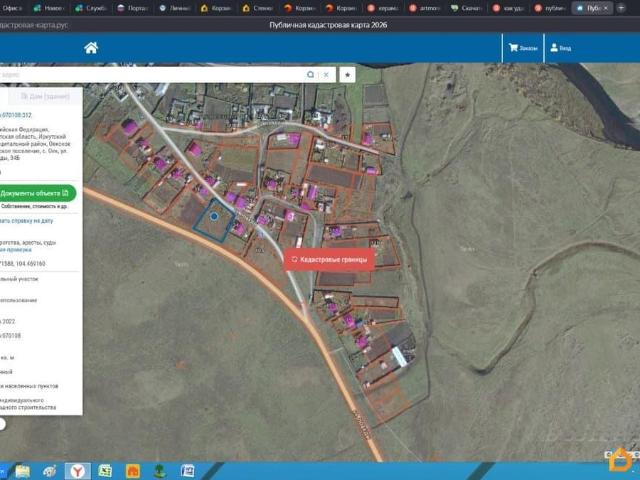Open File Explorer from the taskbar
Viewport: 640px width, 480px height.
pos(22,471)
